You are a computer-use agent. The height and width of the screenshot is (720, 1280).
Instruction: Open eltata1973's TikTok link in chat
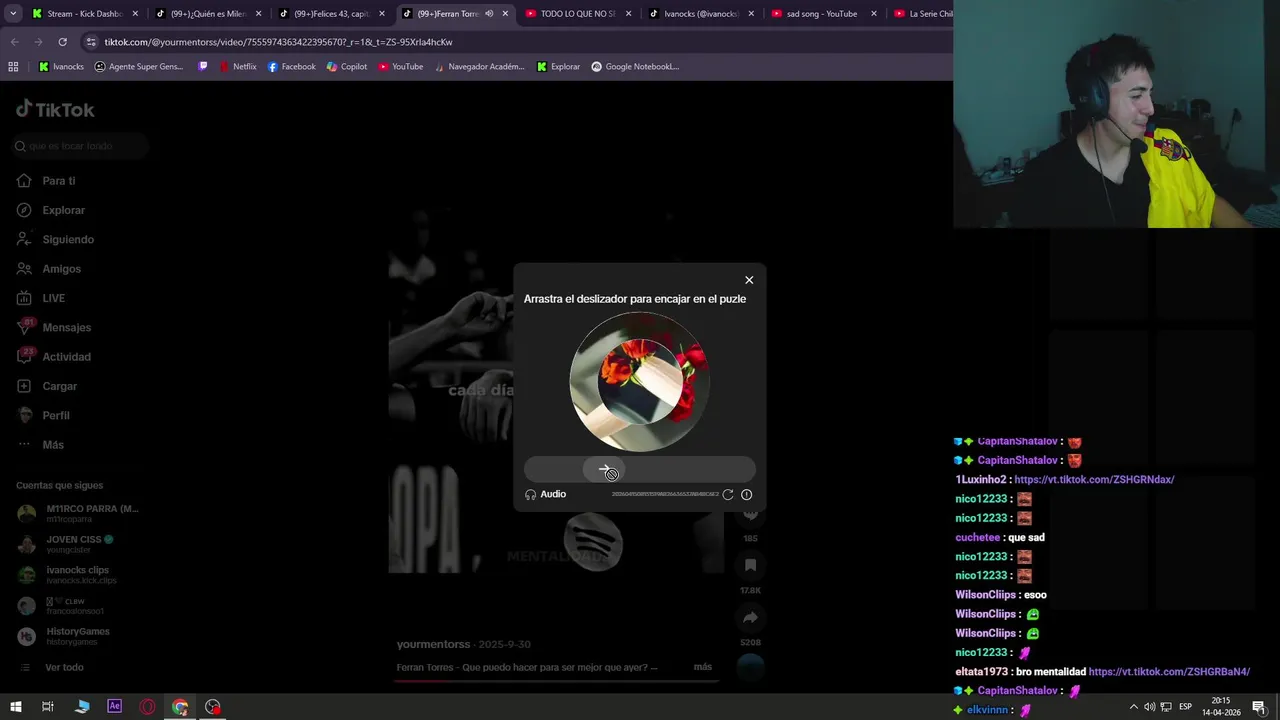1169,672
